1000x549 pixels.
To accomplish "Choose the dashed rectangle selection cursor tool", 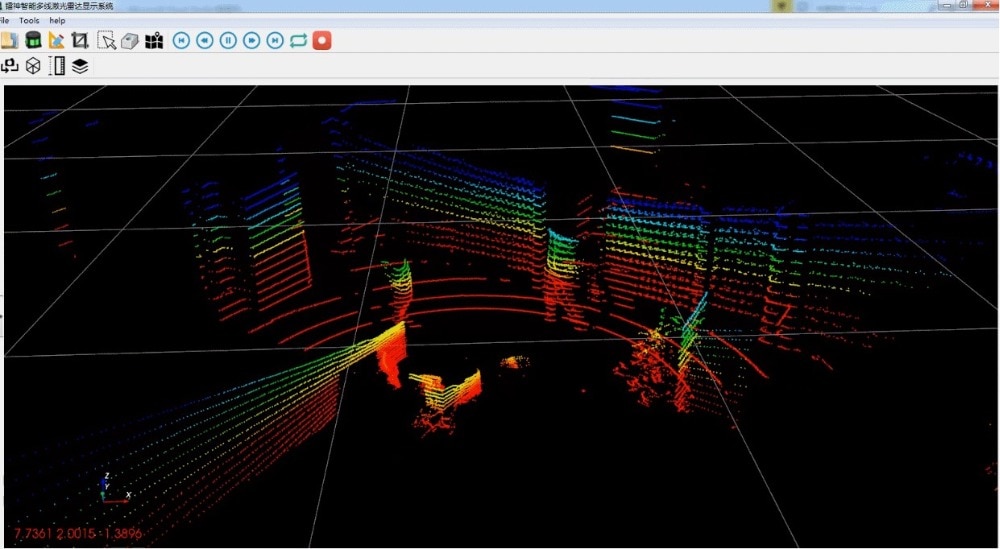I will 106,40.
